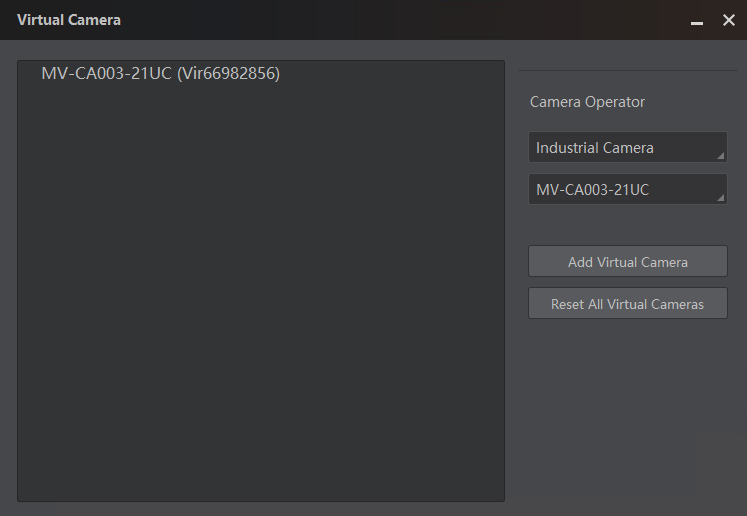Expand the MV-CA003-21UC model dropdown
The height and width of the screenshot is (516, 747).
tap(627, 189)
